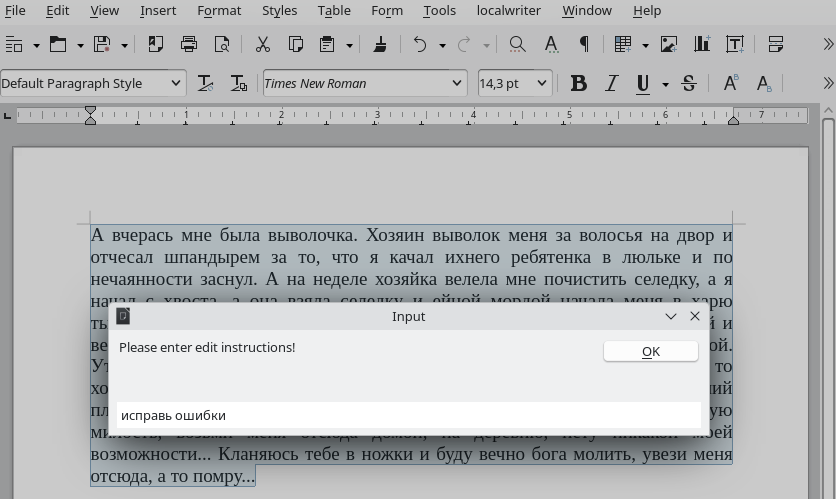
Task: Expand the Insert Table dropdown arrow
Action: [x=645, y=46]
